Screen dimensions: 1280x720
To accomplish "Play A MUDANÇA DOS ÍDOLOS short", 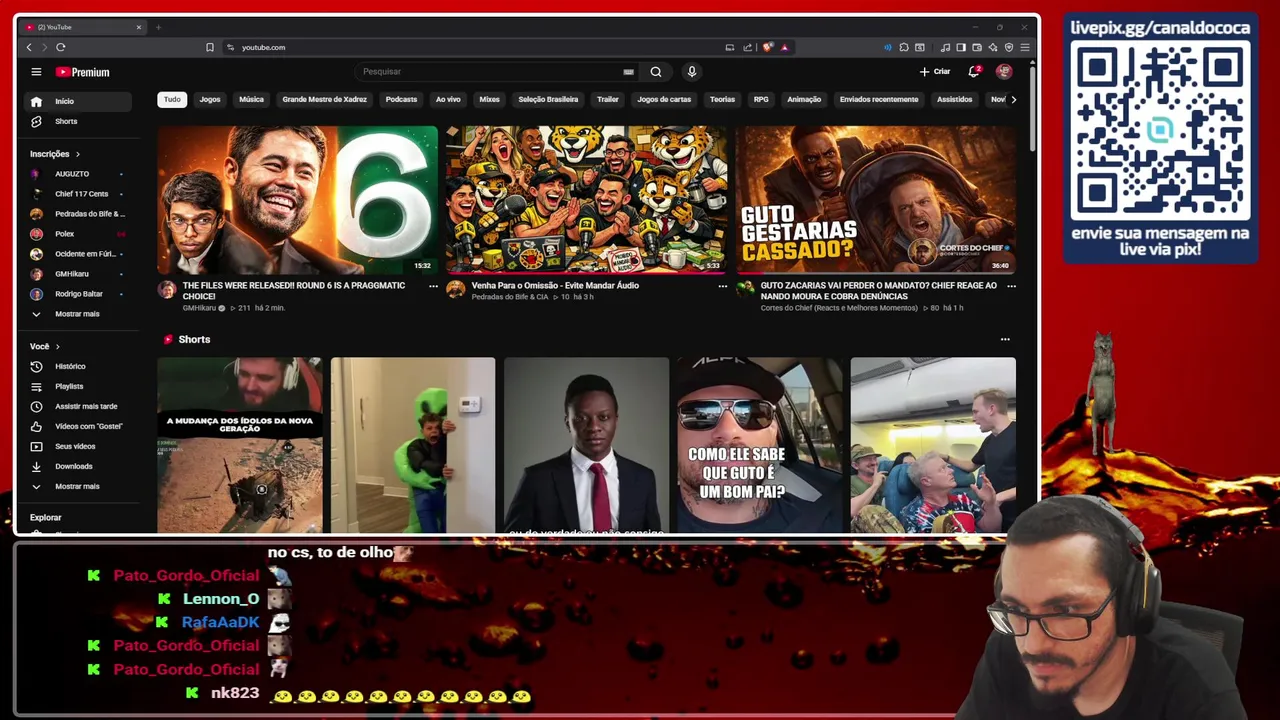I will point(240,445).
